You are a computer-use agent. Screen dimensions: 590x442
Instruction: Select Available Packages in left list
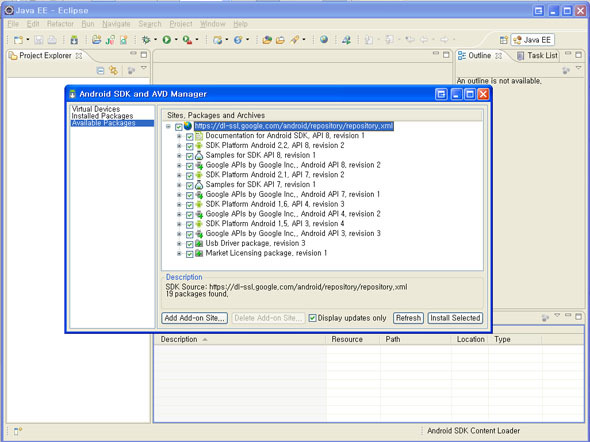pyautogui.click(x=112, y=123)
